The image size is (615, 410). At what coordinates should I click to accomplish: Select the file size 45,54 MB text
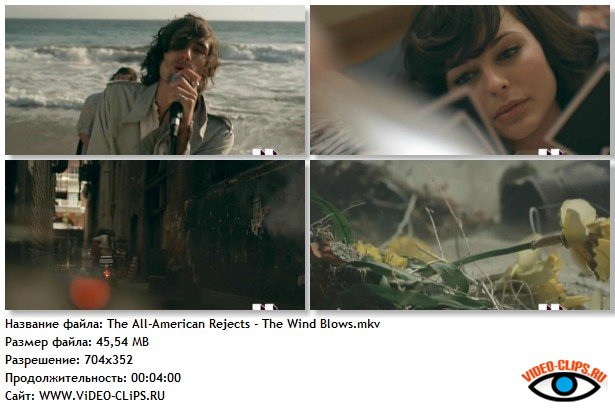point(122,342)
